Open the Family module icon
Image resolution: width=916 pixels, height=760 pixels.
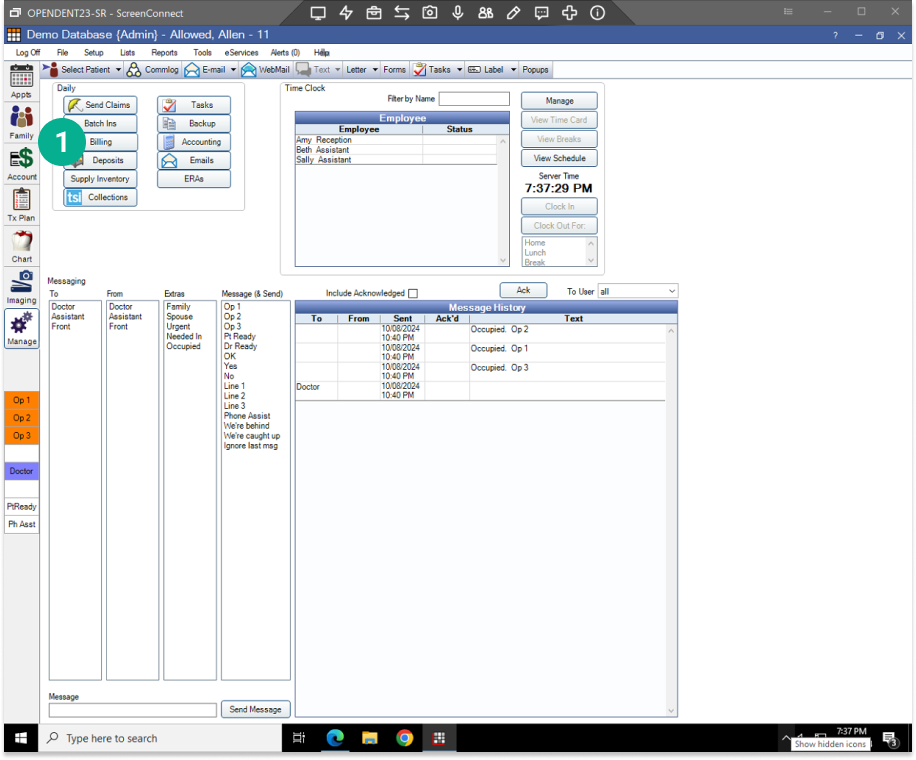[21, 122]
